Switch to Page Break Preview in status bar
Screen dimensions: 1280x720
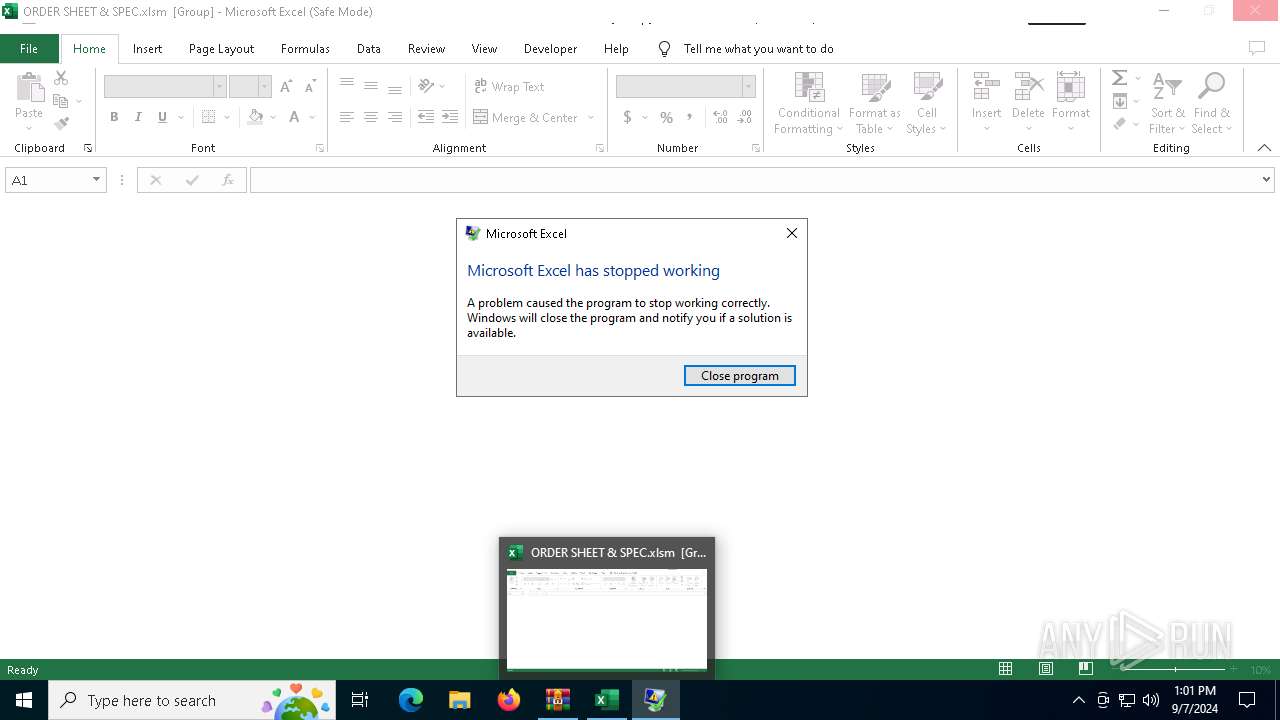click(x=1086, y=669)
